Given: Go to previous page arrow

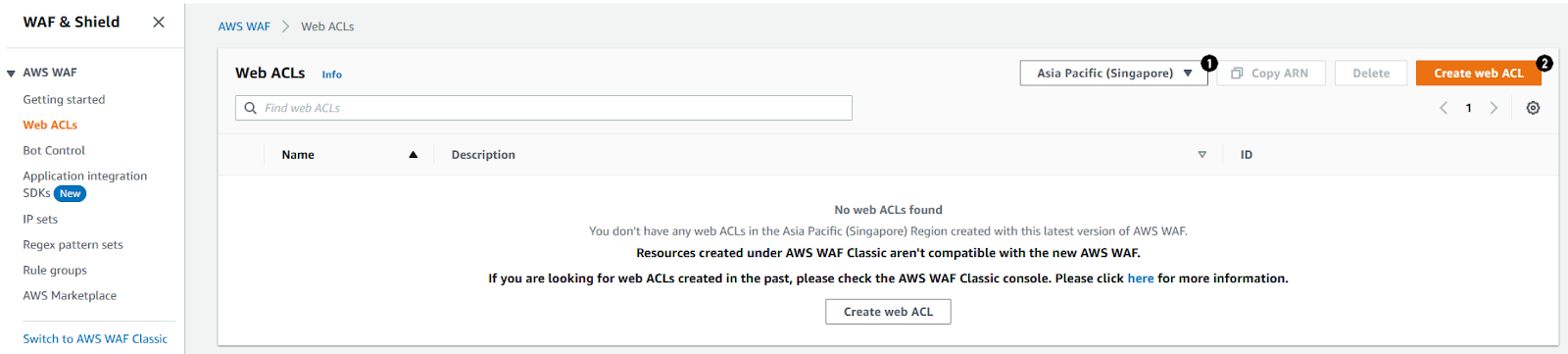Looking at the screenshot, I should point(1444,108).
